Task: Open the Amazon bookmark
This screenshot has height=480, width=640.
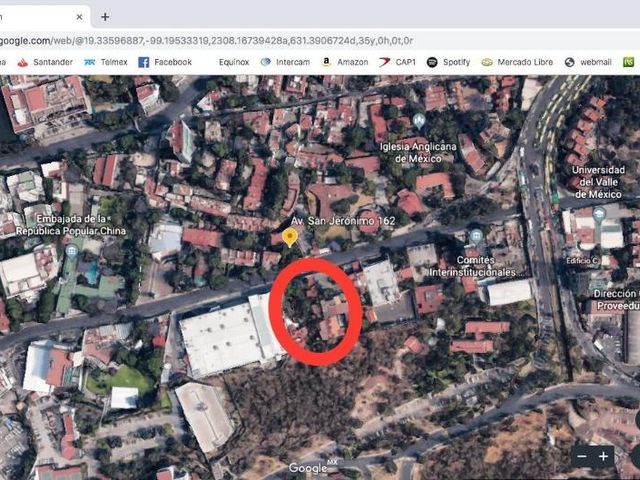Action: [x=345, y=62]
